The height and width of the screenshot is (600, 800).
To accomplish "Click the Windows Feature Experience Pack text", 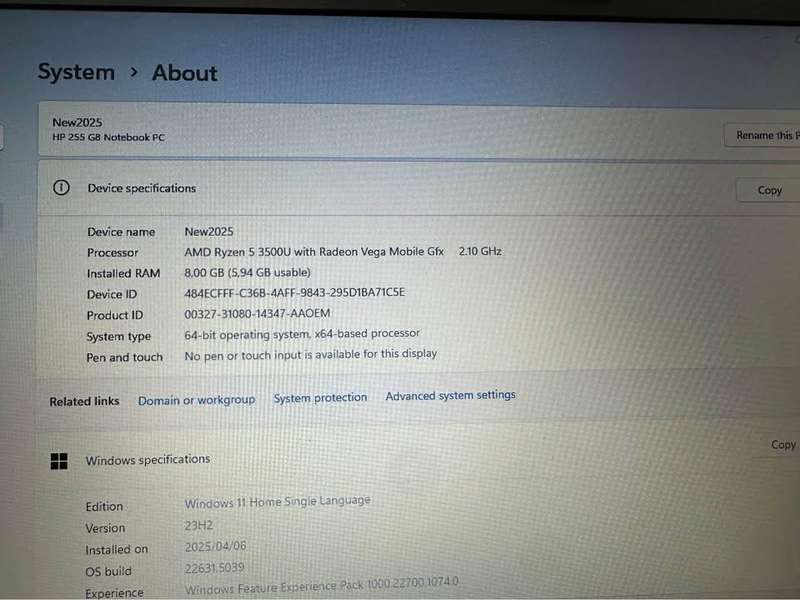I will (x=321, y=586).
